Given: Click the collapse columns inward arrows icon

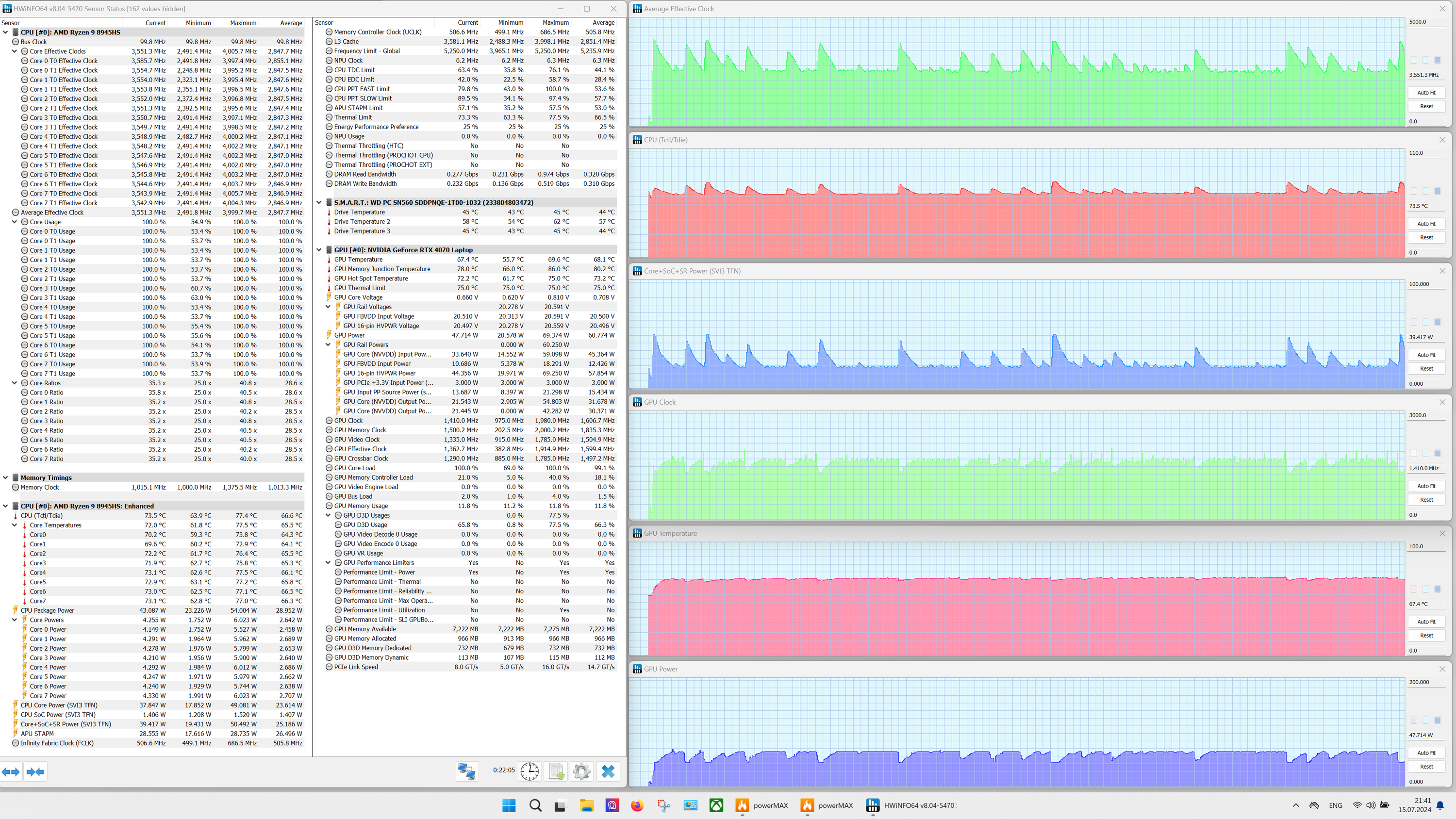Looking at the screenshot, I should tap(35, 771).
